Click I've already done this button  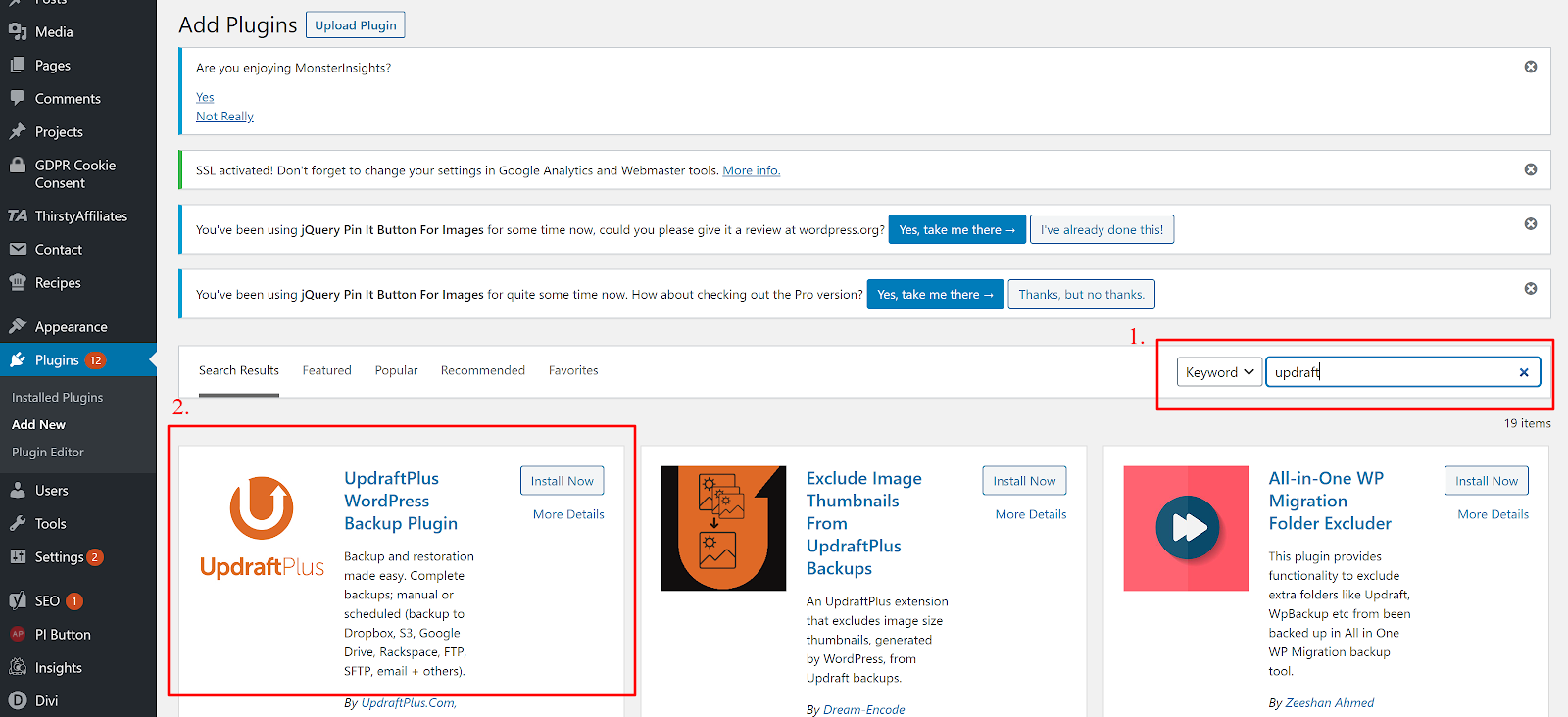1102,230
